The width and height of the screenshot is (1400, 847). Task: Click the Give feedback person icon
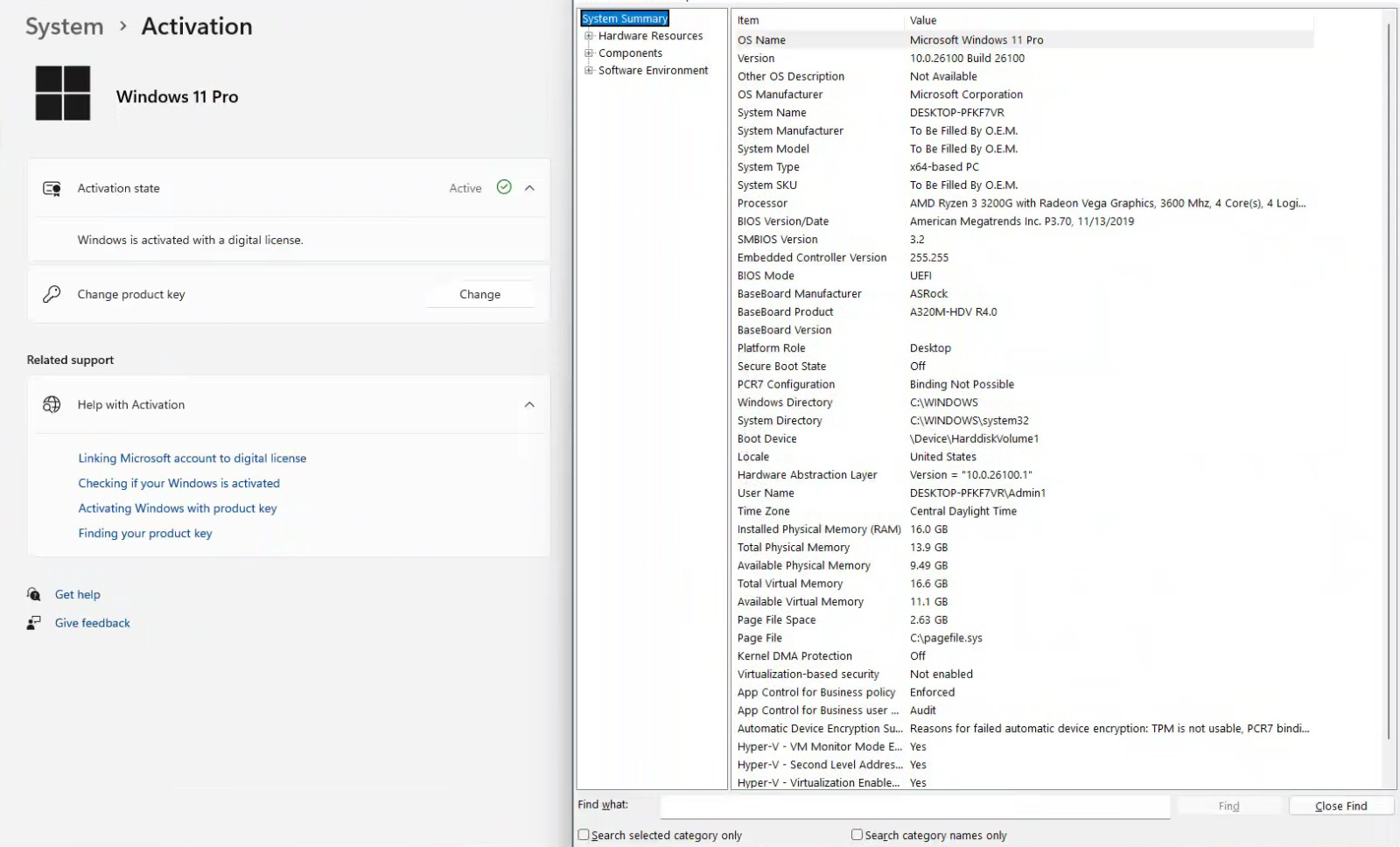coord(34,623)
